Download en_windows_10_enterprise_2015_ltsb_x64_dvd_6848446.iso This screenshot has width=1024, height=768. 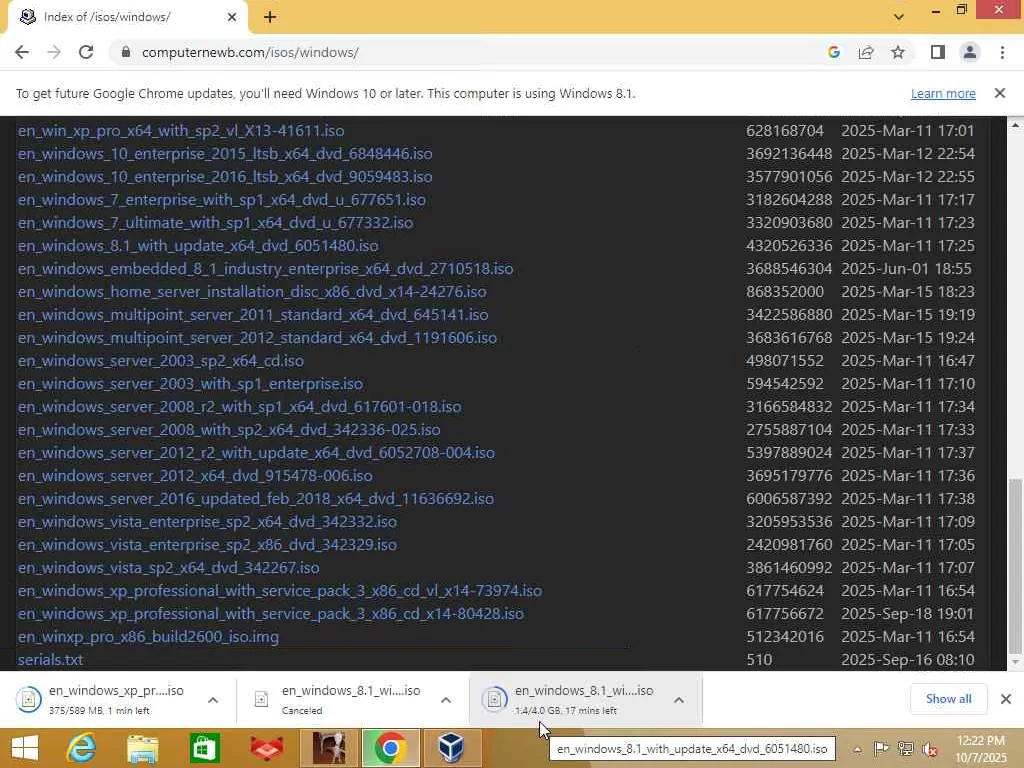coord(225,153)
